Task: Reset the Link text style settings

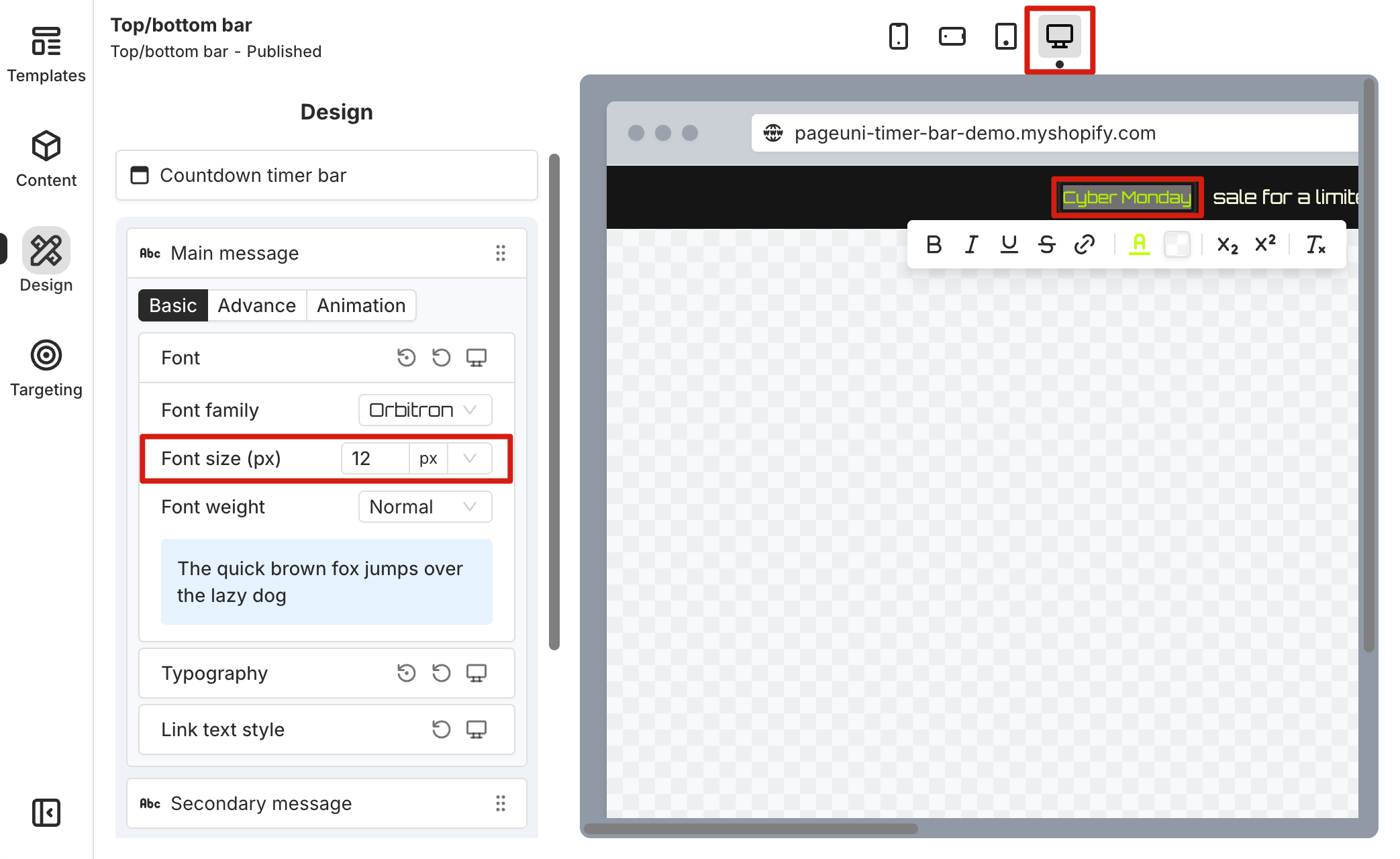Action: tap(441, 729)
